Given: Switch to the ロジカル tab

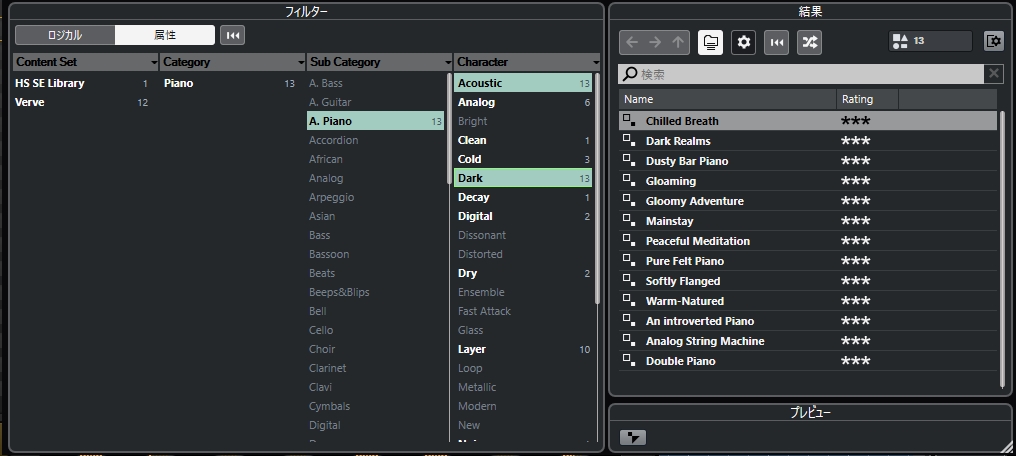Looking at the screenshot, I should tap(65, 35).
